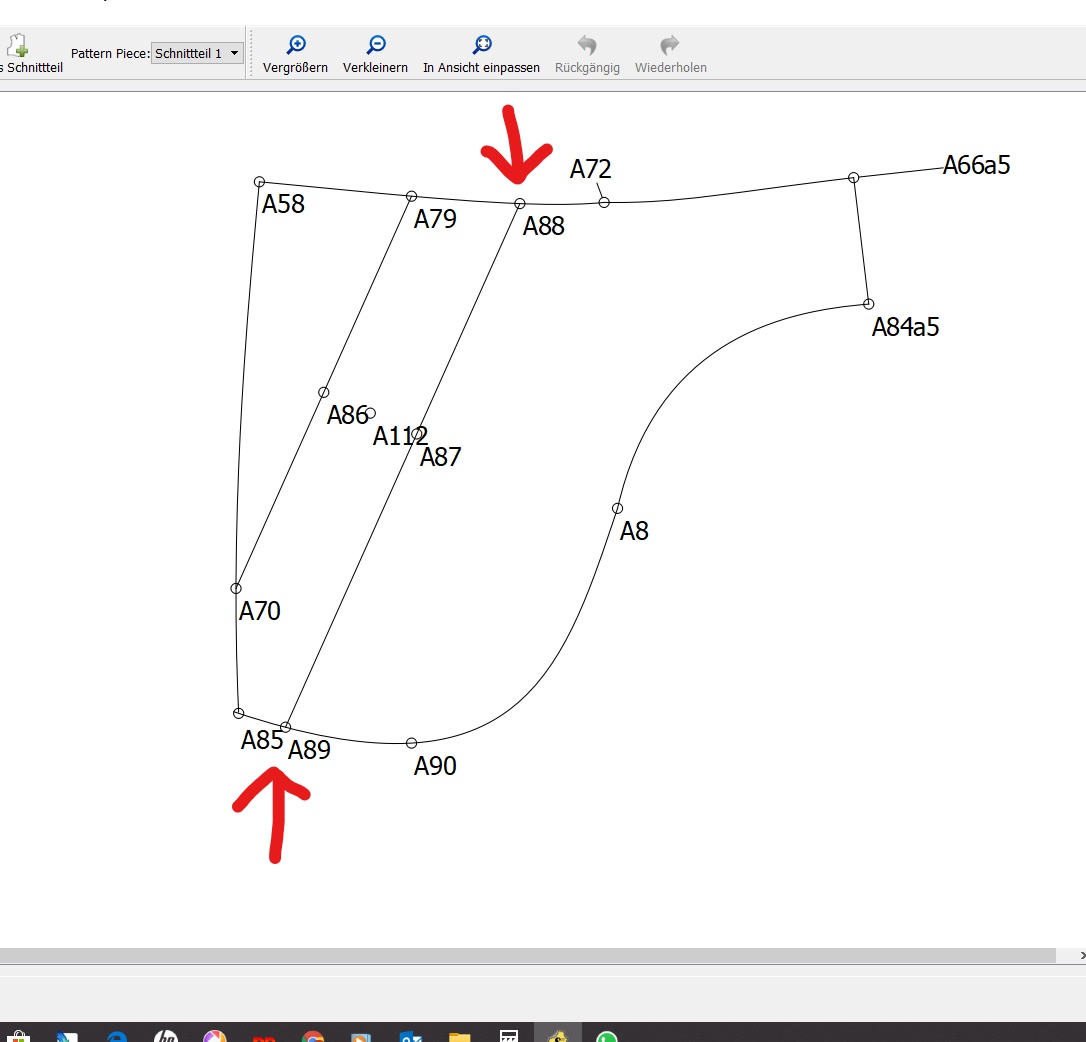Select point A8 on the crotch curve

[617, 508]
